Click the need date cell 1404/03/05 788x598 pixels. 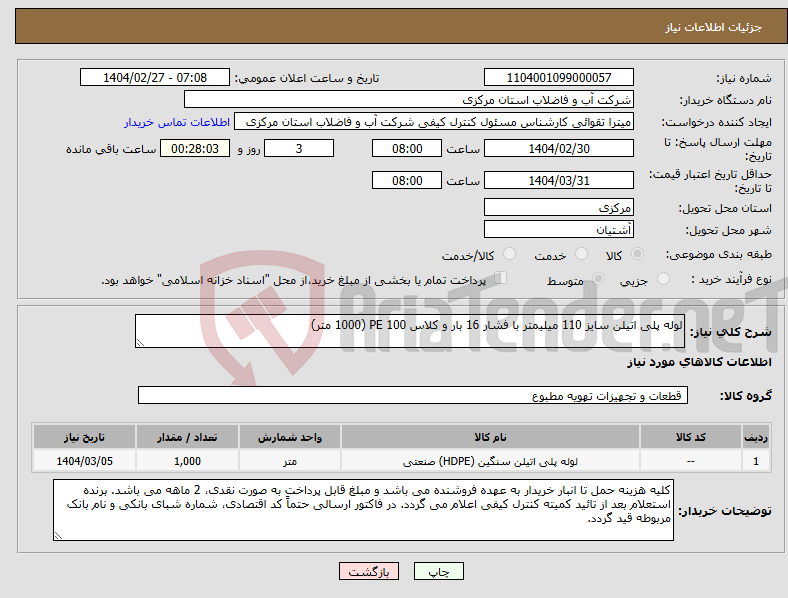(84, 461)
